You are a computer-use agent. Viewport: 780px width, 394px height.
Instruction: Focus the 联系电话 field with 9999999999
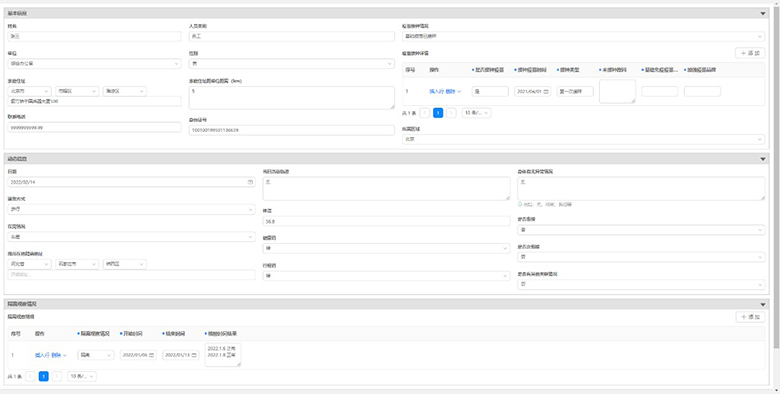95,127
